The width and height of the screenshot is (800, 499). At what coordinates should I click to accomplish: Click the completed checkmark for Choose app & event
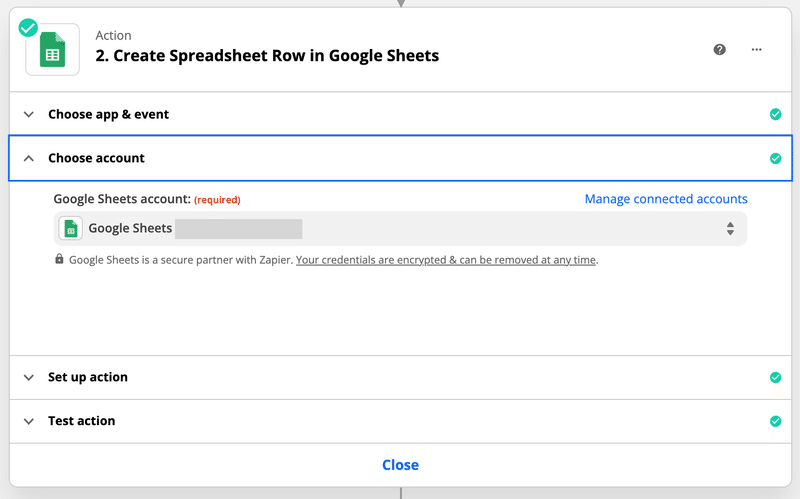coord(775,114)
